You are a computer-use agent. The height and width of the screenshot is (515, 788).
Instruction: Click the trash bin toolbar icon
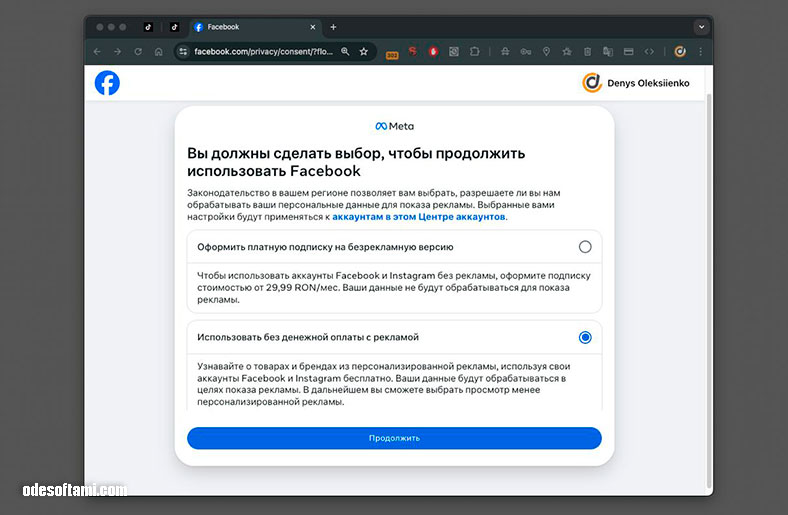(x=587, y=51)
